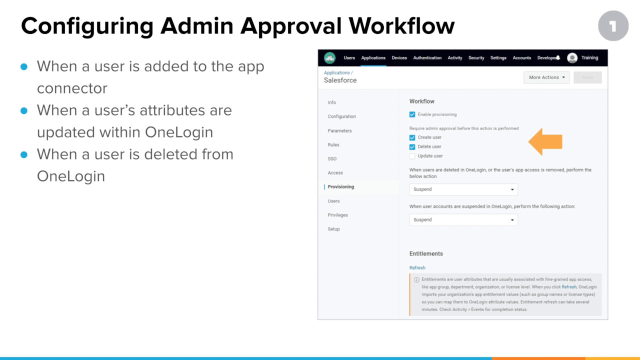Screen dimensions: 640x360
Task: Open the Authentication menu
Action: 427,58
